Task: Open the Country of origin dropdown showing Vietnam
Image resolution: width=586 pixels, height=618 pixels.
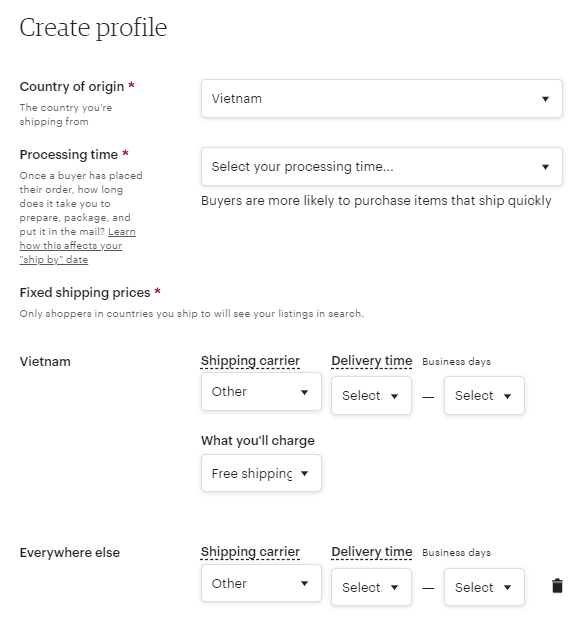Action: [381, 99]
